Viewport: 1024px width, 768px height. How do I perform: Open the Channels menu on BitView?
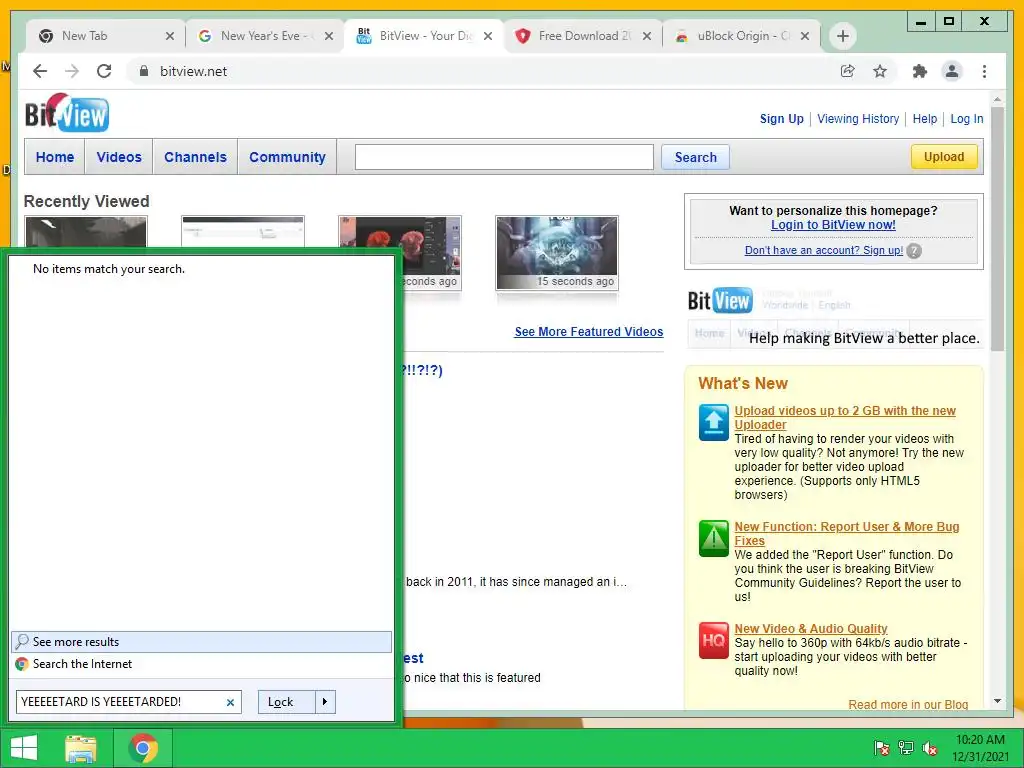195,157
